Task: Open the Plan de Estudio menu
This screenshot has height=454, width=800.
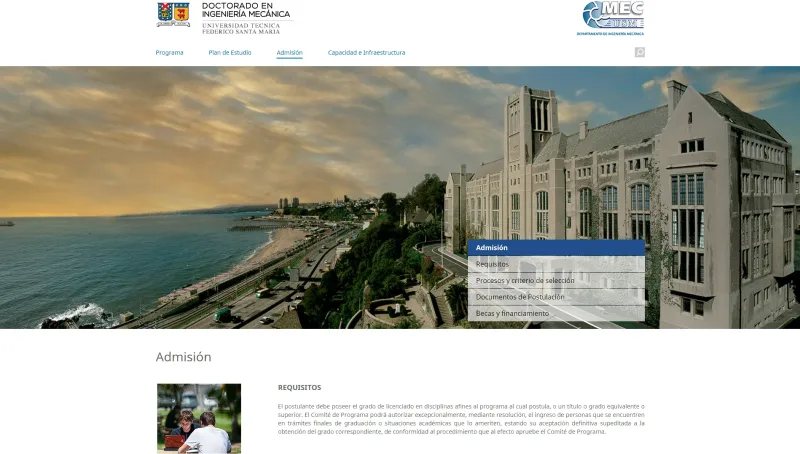Action: [x=230, y=53]
